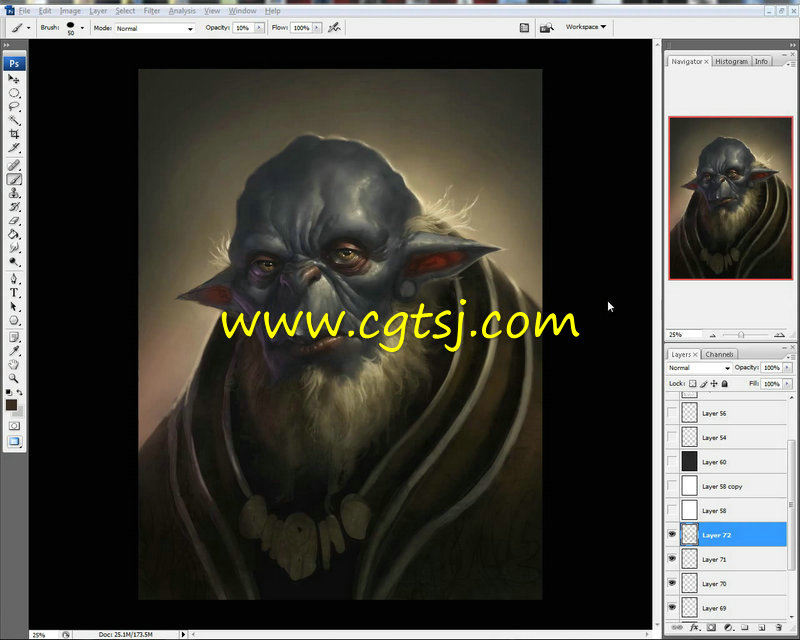
Task: Open the layer Opacity slider arrow
Action: 787,367
